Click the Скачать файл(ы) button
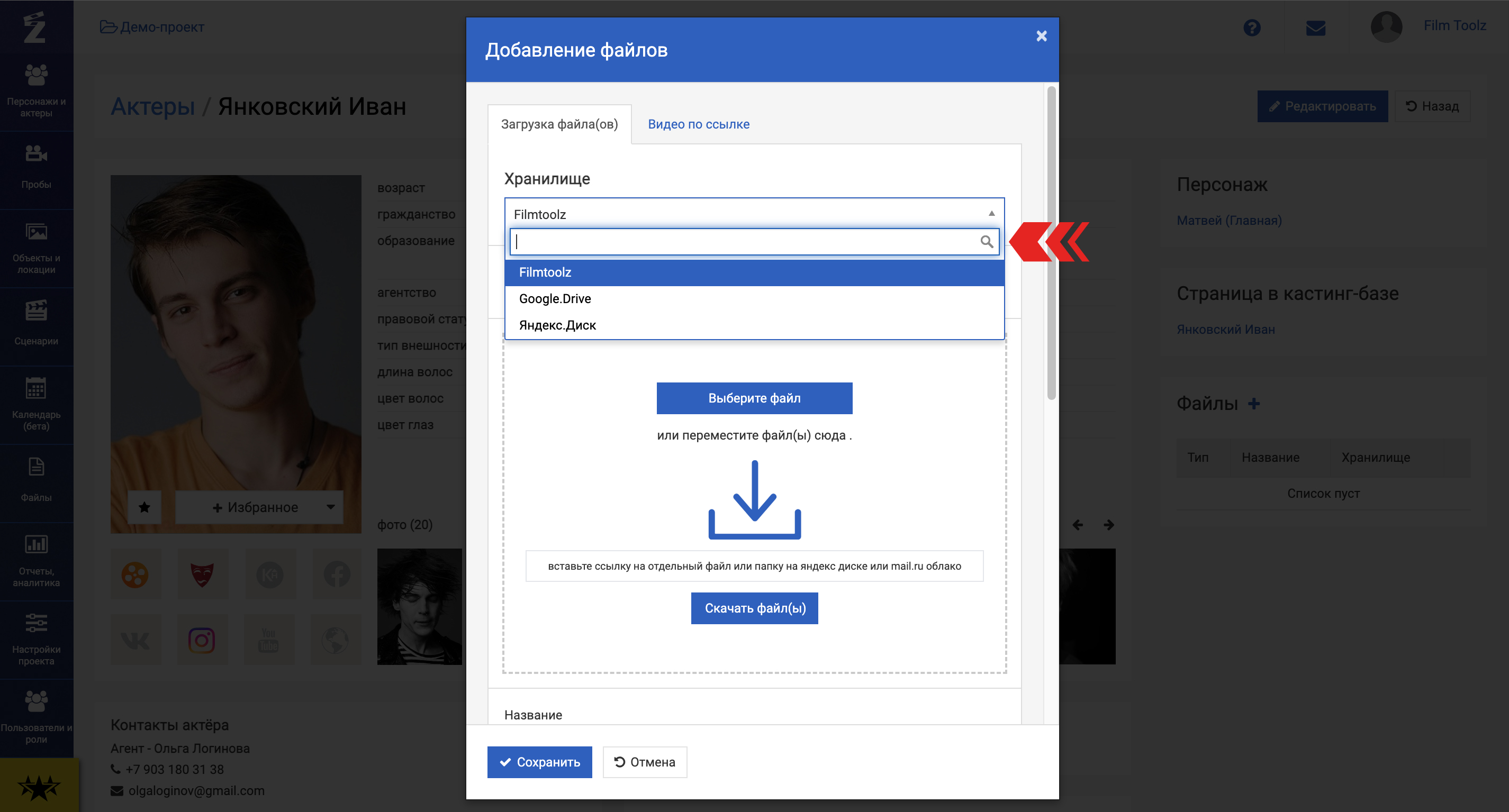 tap(755, 608)
